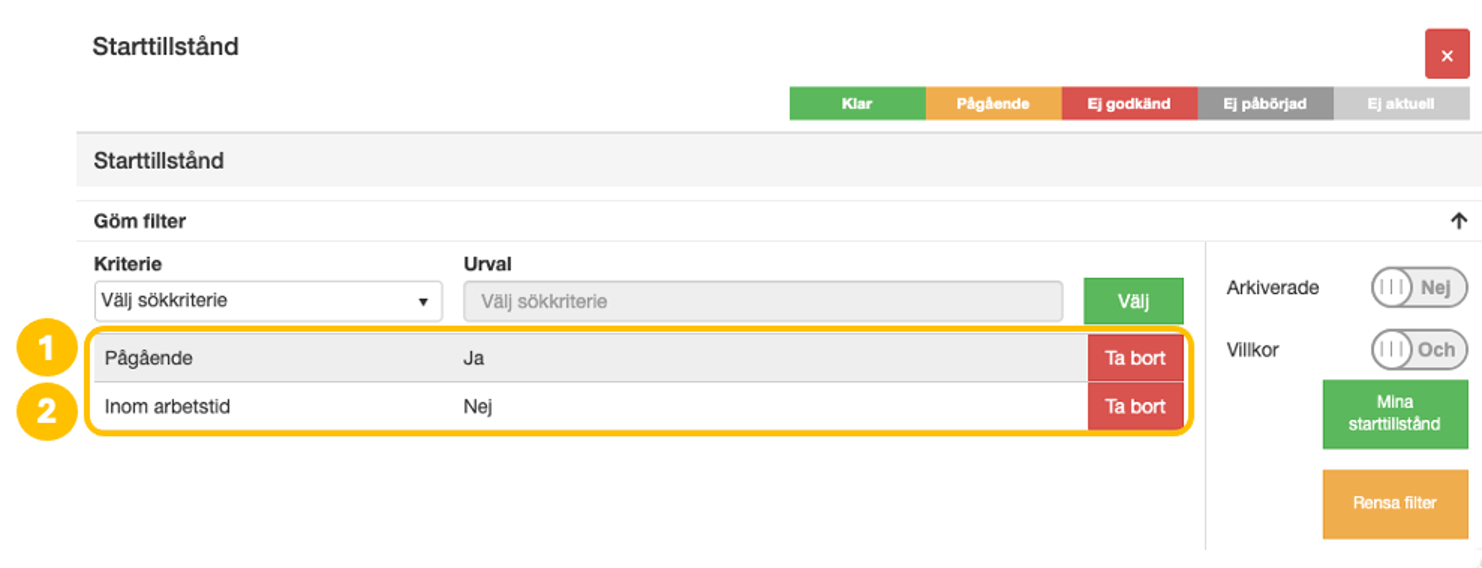The width and height of the screenshot is (1482, 568).
Task: Click the dropdown arrow in Kriterie select
Action: [x=423, y=302]
